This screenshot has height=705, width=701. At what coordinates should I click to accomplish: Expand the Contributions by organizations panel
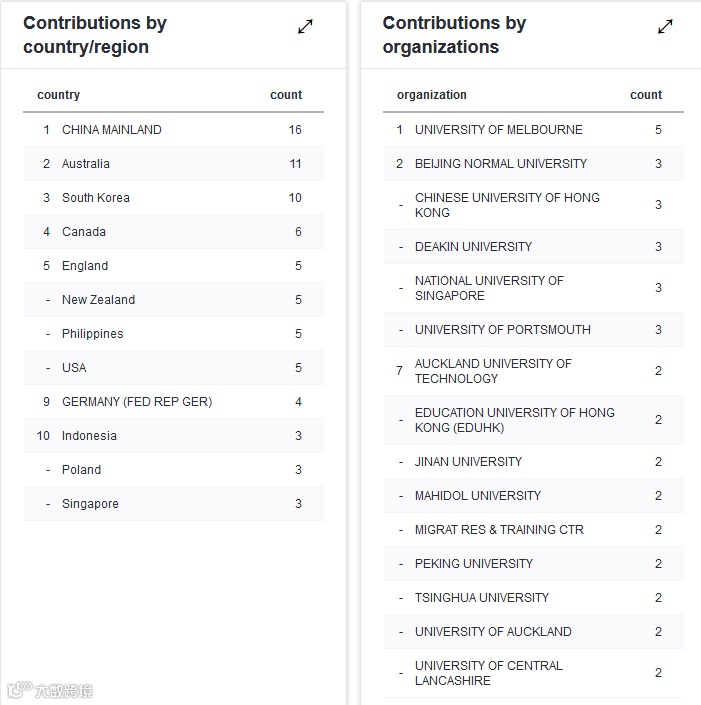665,27
